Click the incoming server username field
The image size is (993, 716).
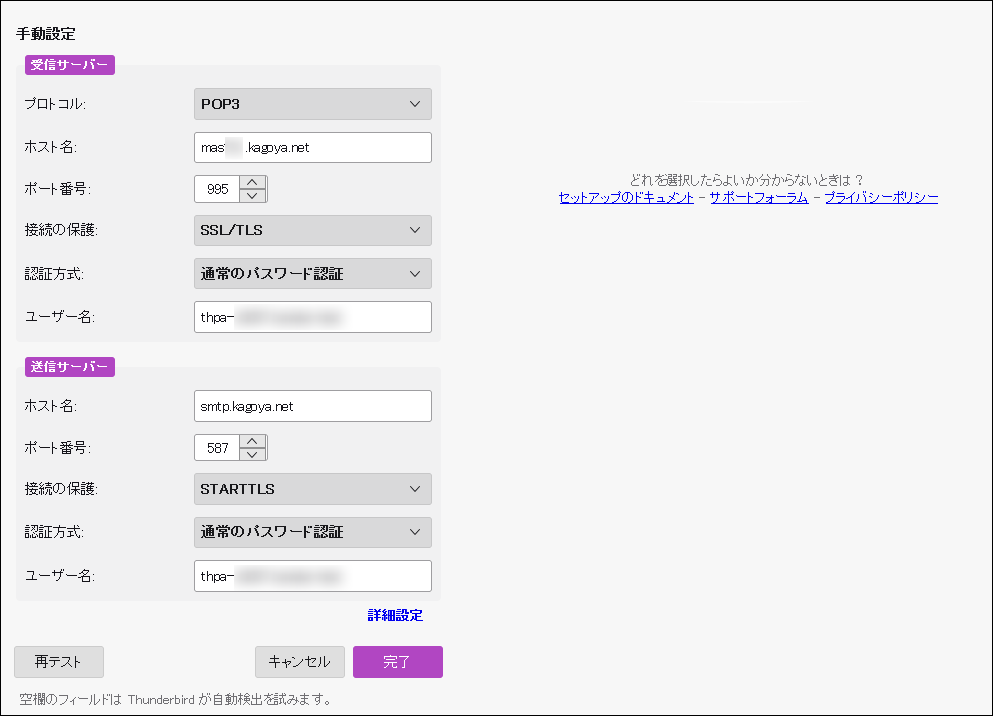coord(312,317)
